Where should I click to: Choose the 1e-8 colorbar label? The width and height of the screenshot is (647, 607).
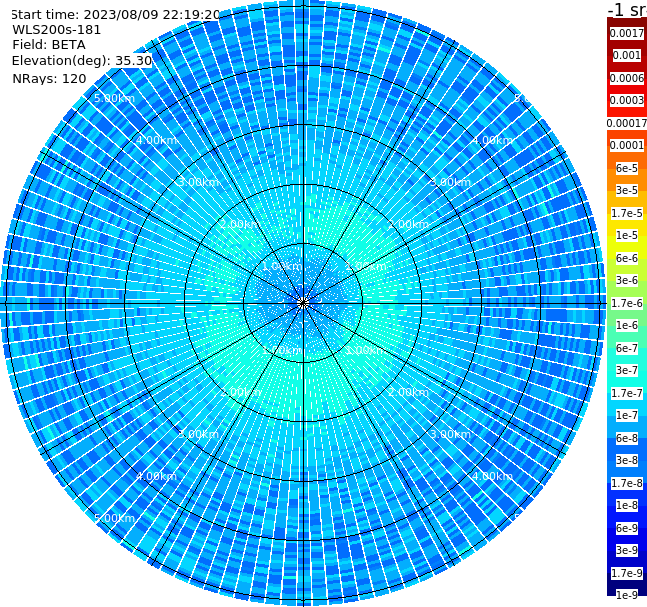point(627,505)
